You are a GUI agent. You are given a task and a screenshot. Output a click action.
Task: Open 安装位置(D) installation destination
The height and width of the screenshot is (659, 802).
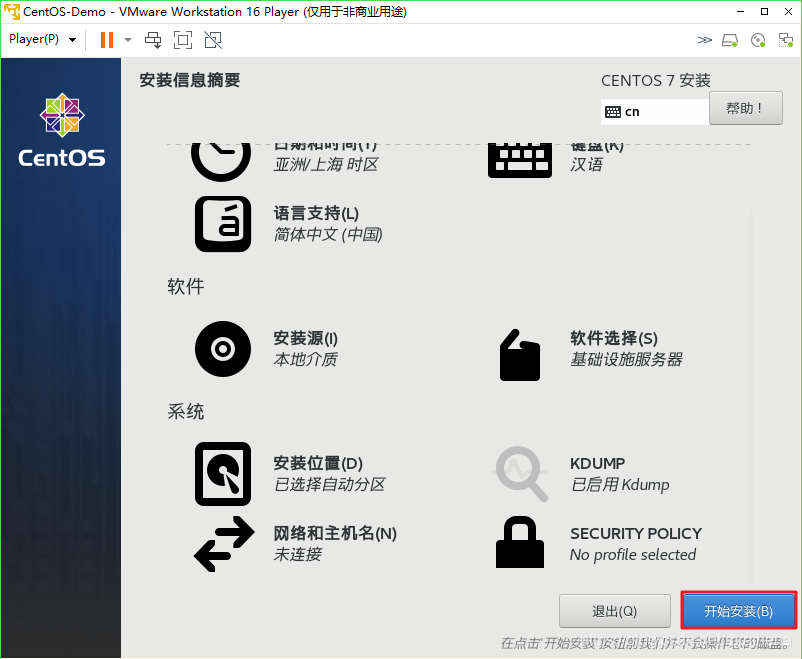click(x=318, y=463)
